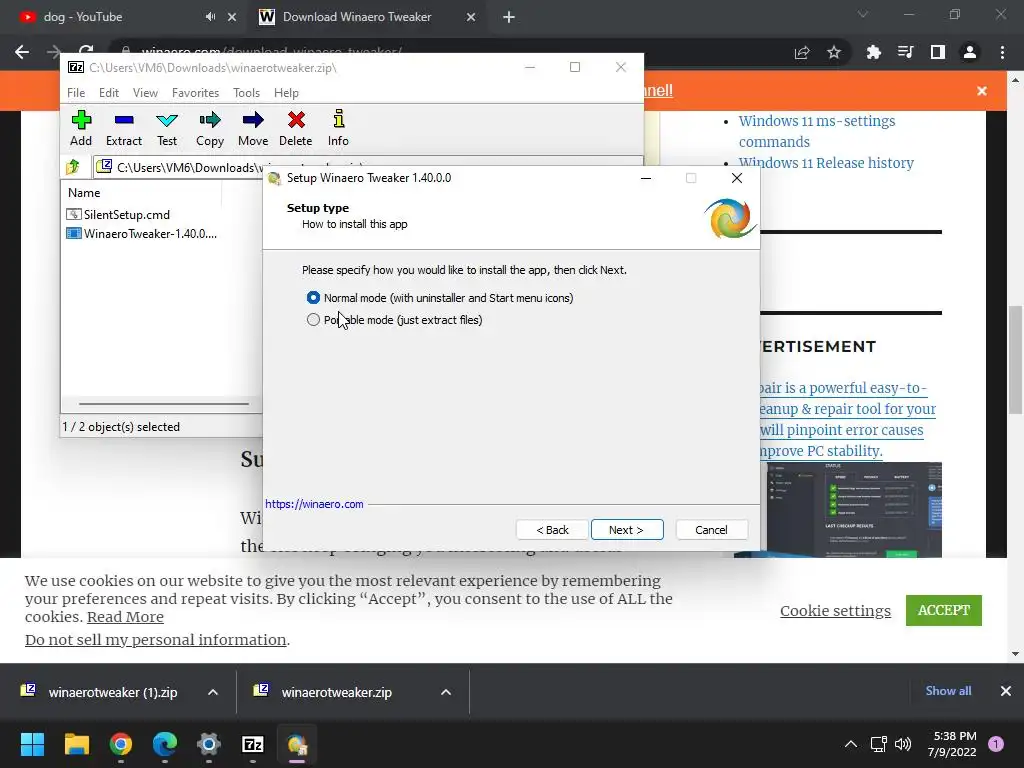The height and width of the screenshot is (768, 1024).
Task: Cancel the Winaero Tweaker setup
Action: coord(711,530)
